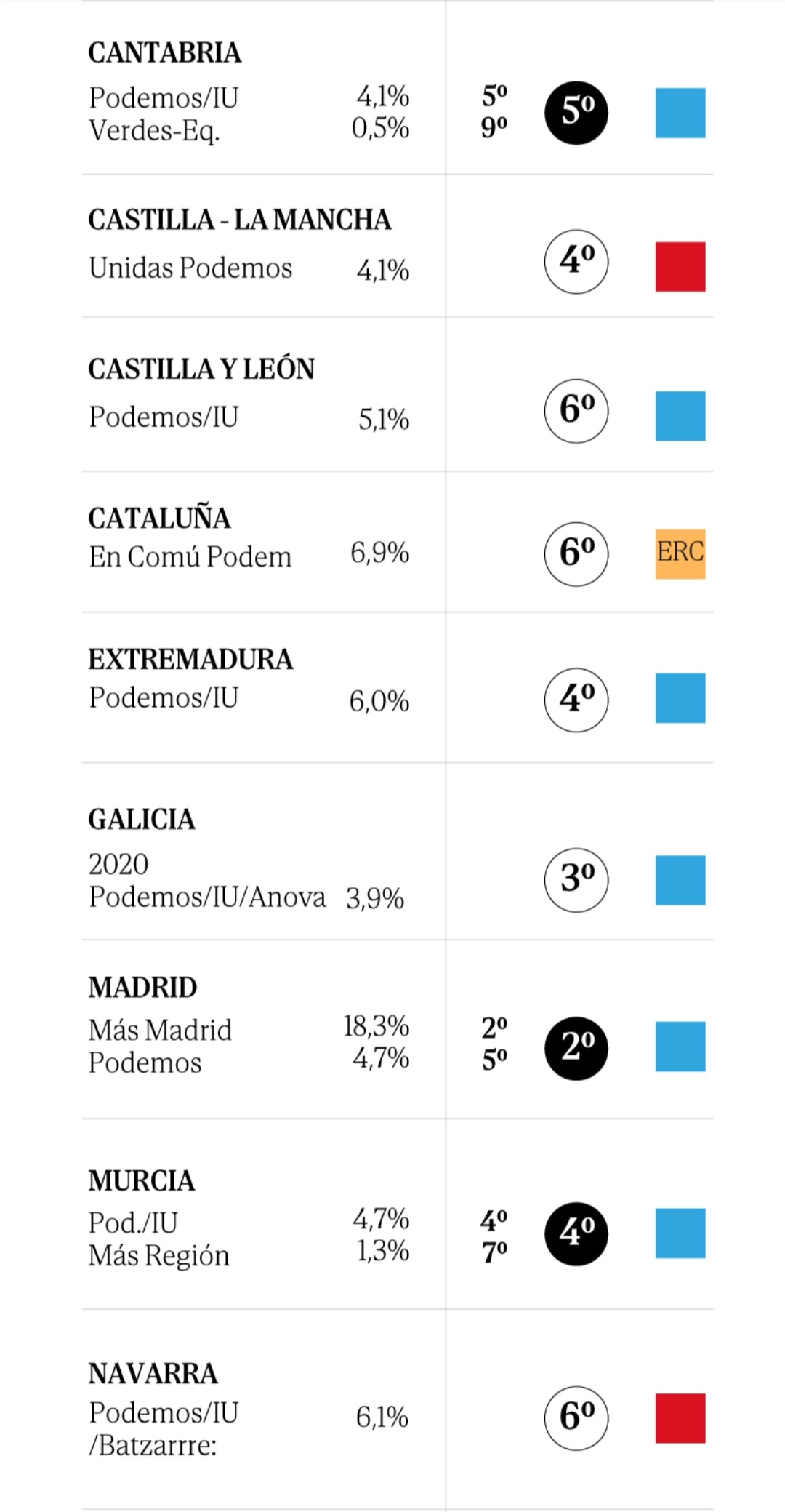Click the 18,3% value for Más Madrid
This screenshot has width=785, height=1512.
point(377,1026)
